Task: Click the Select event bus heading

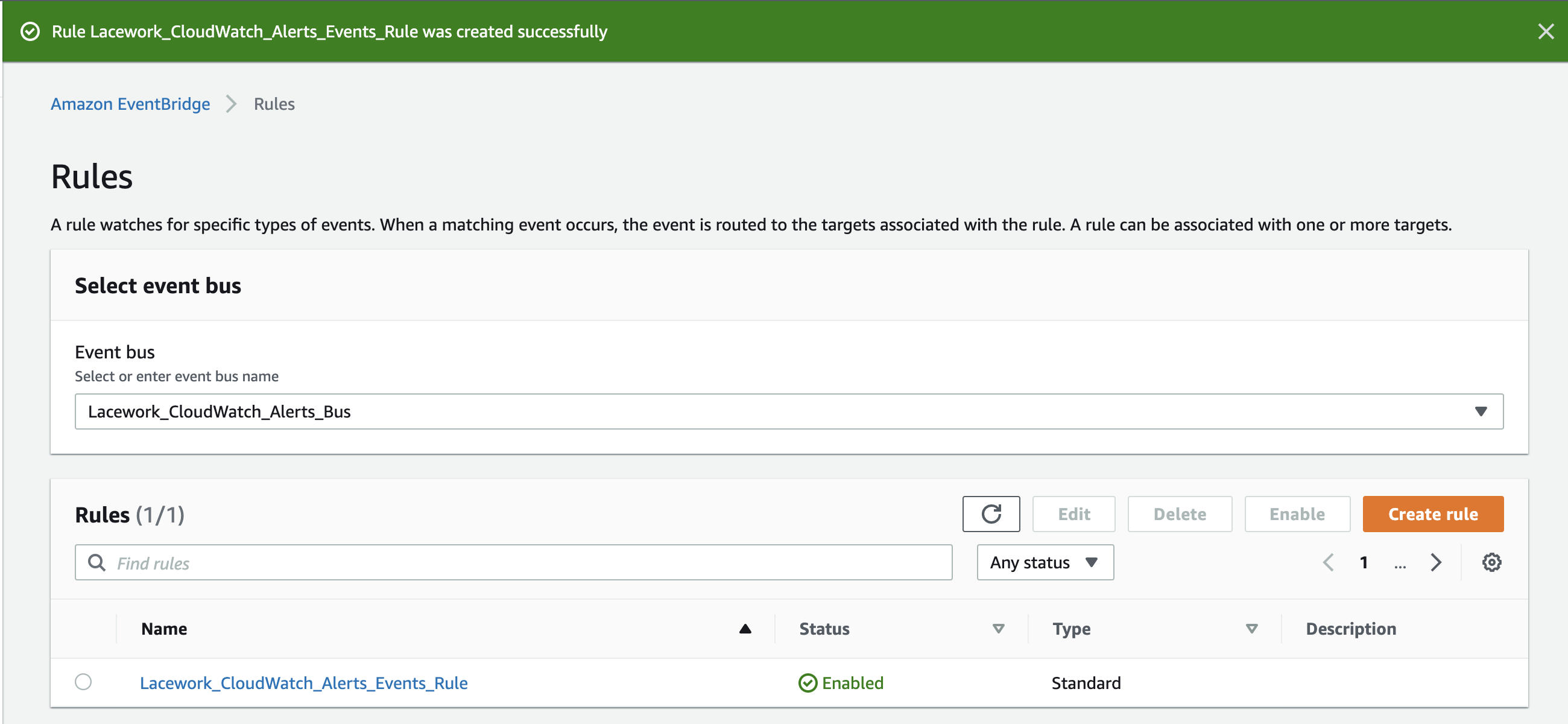Action: click(157, 285)
